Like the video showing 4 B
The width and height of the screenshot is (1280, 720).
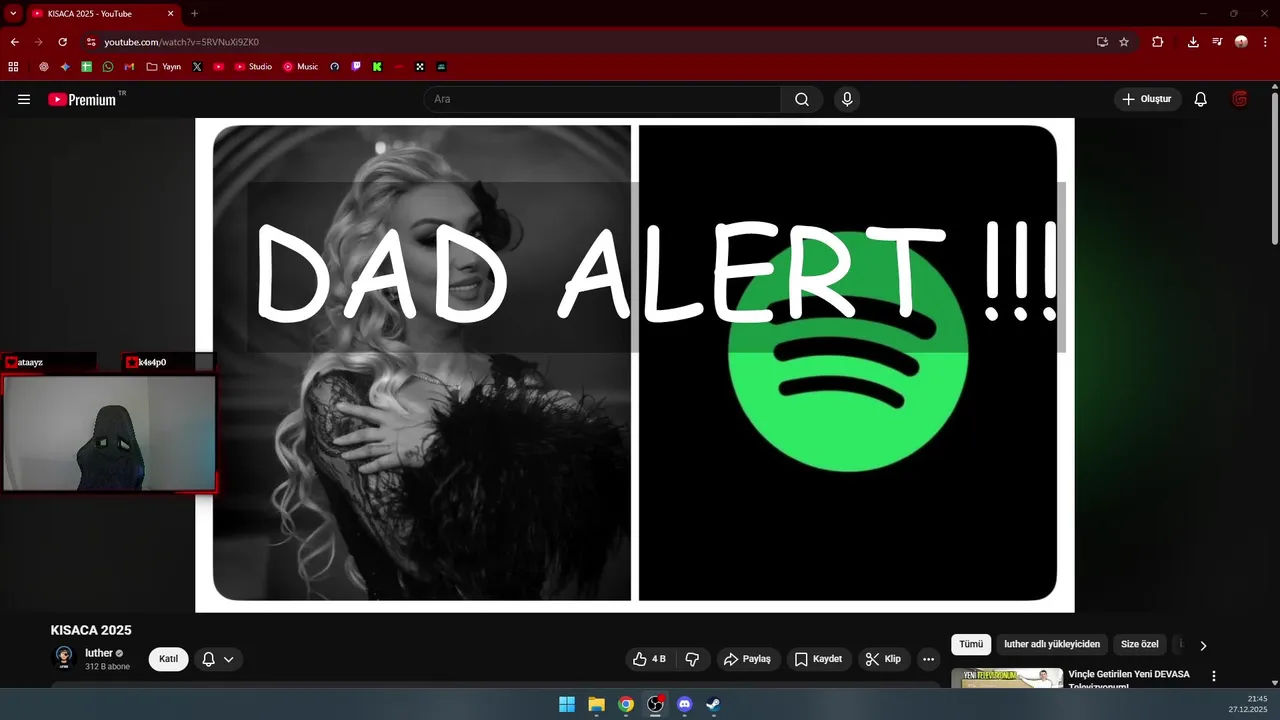pyautogui.click(x=649, y=659)
